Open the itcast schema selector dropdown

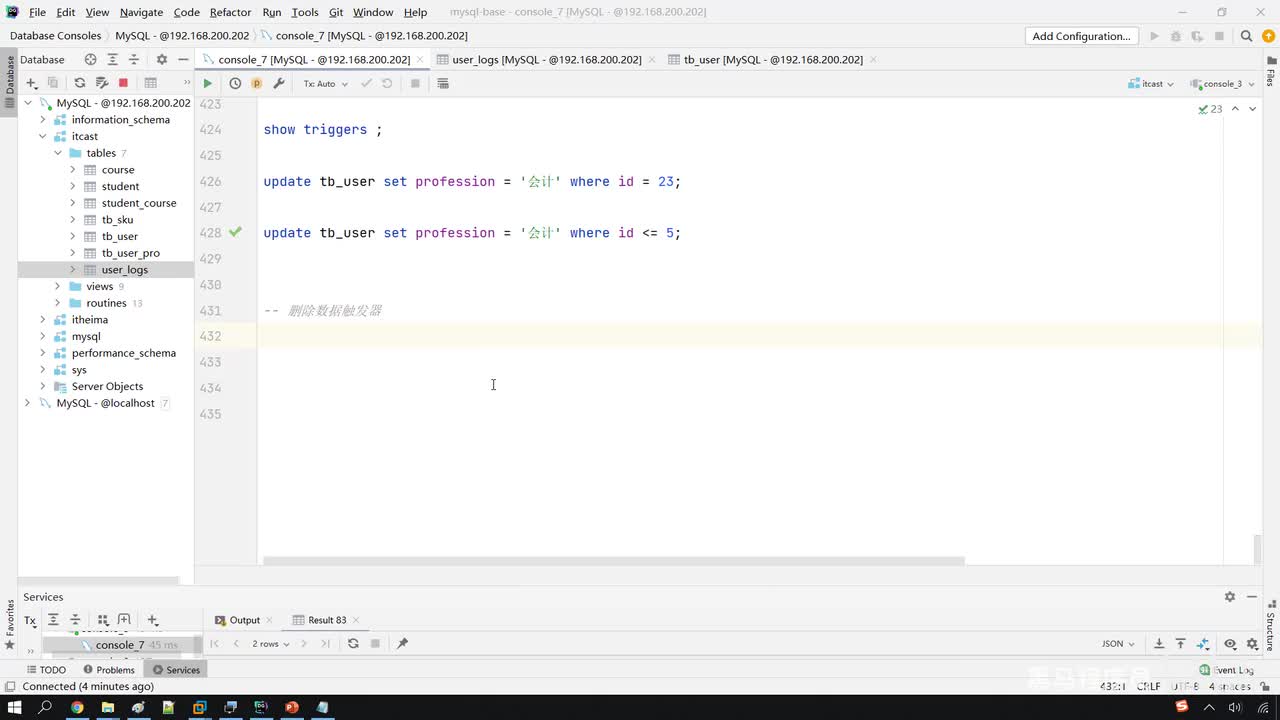point(1151,84)
